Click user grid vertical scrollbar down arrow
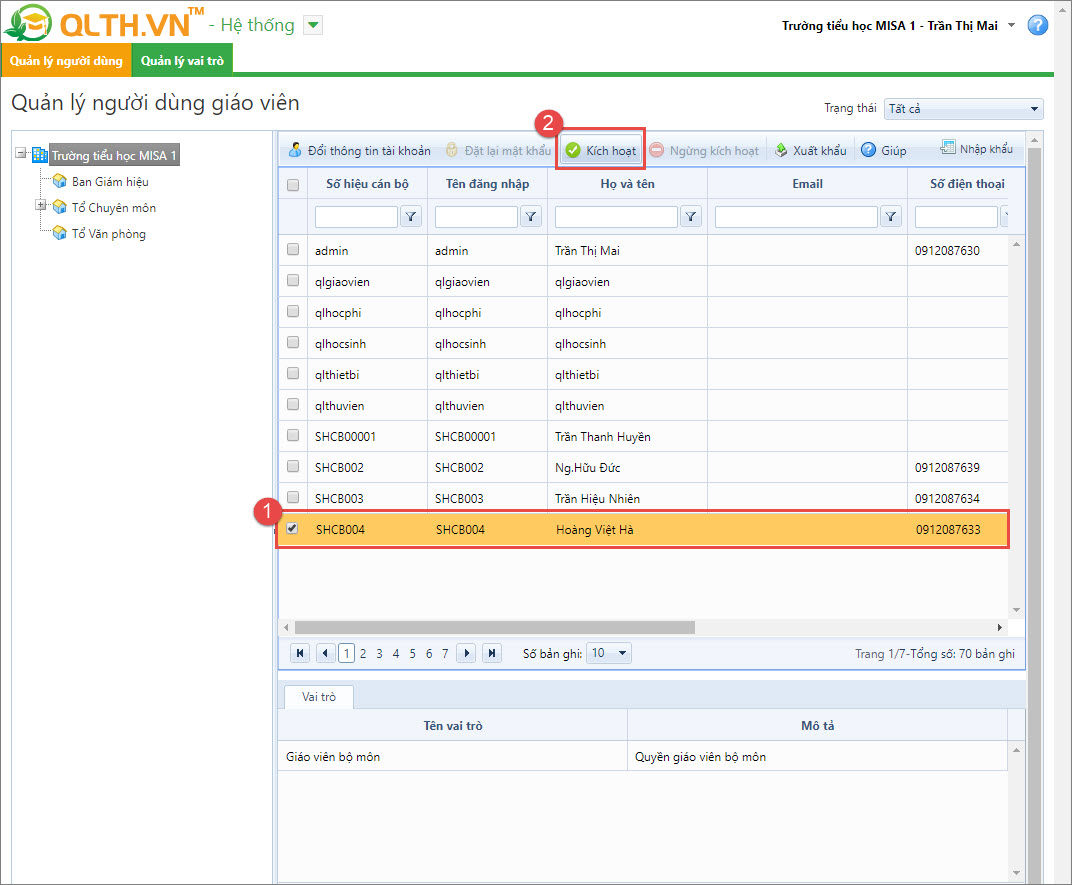1072x885 pixels. [1016, 609]
